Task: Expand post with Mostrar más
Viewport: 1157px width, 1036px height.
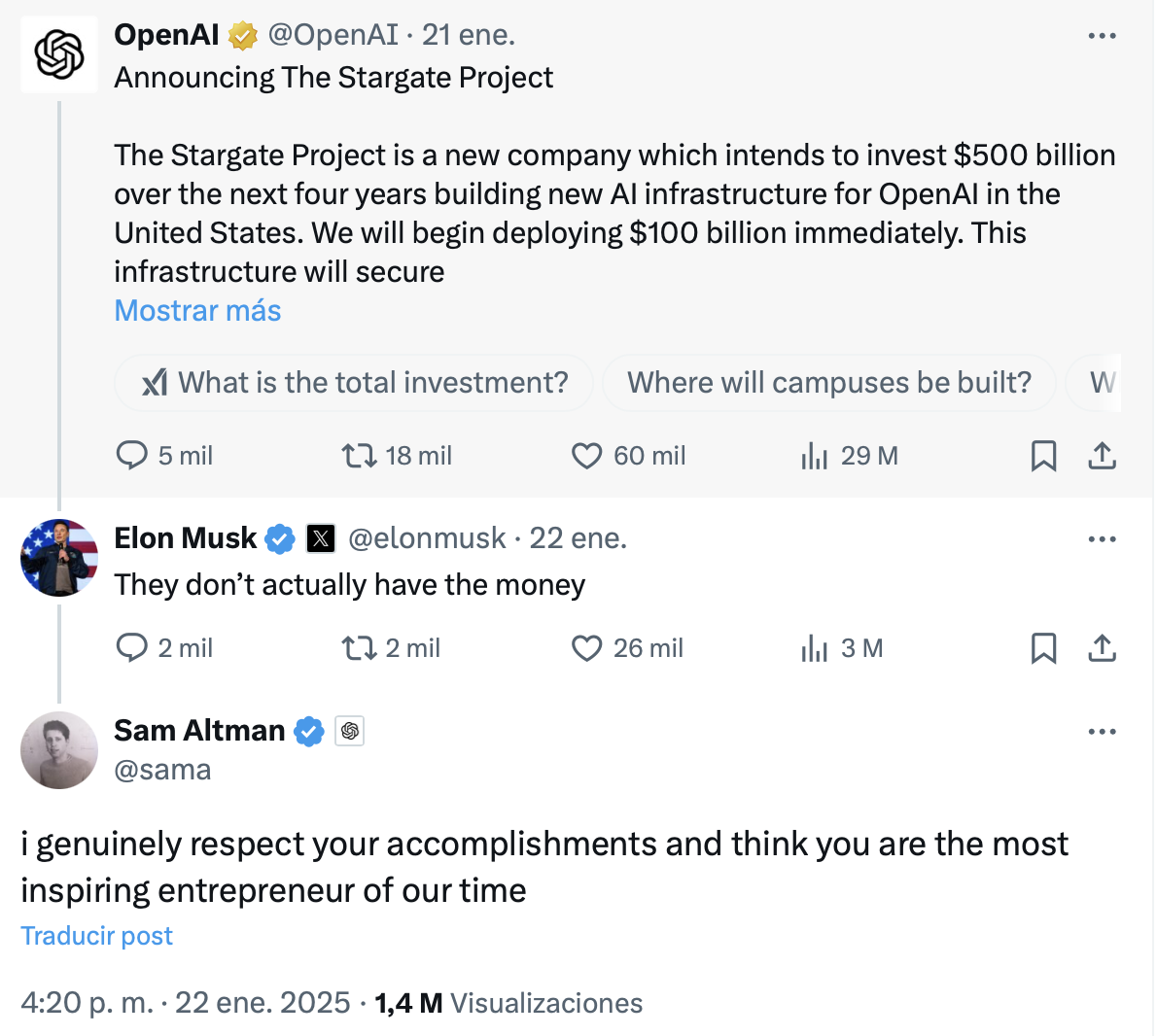Action: point(197,311)
